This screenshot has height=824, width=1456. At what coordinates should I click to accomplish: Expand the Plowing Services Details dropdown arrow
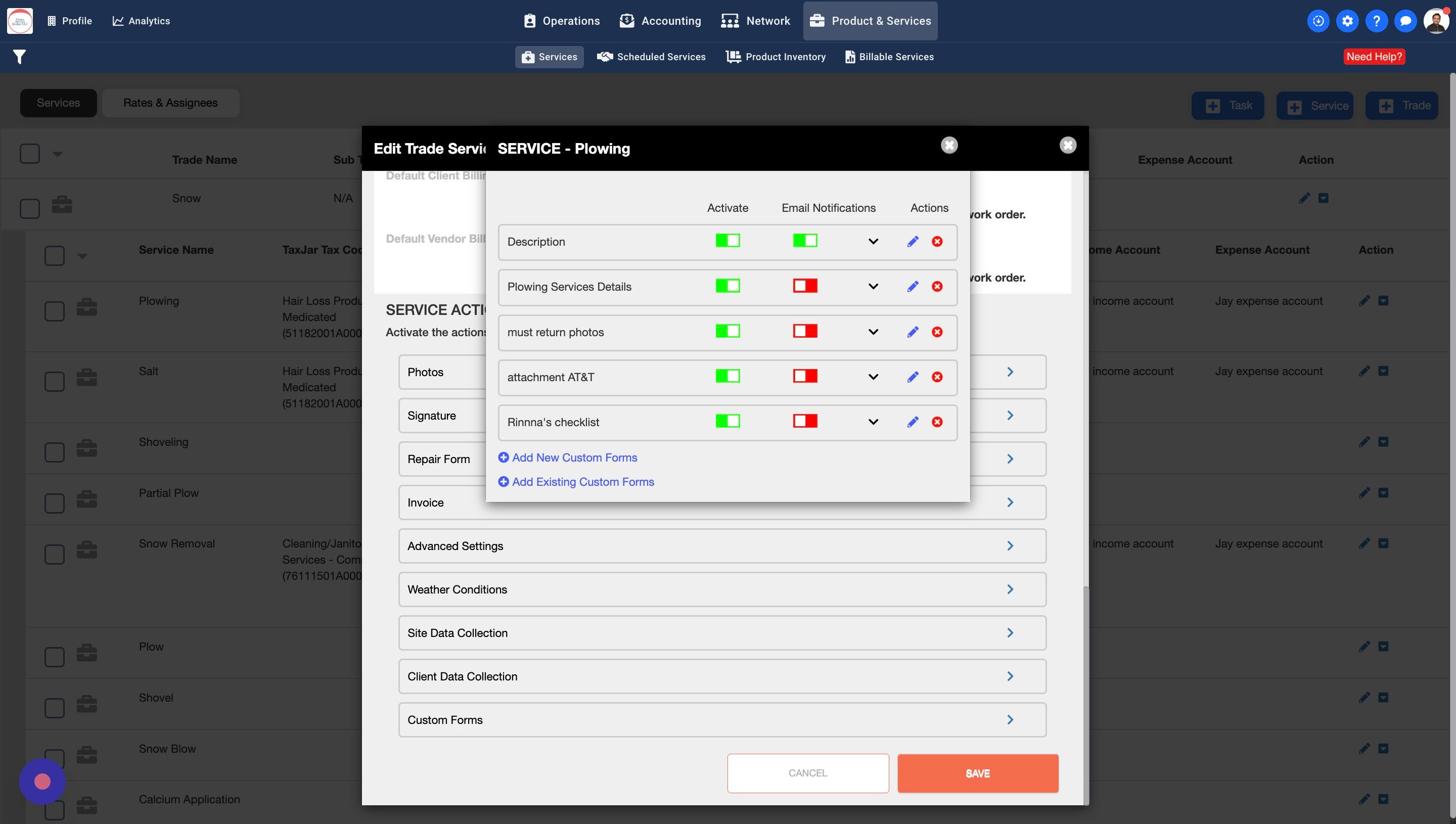pos(873,286)
